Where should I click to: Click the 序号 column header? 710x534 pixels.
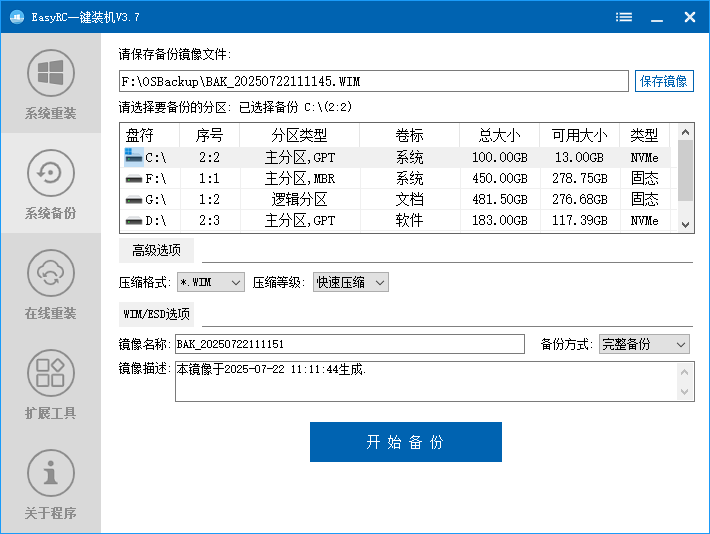coord(210,135)
